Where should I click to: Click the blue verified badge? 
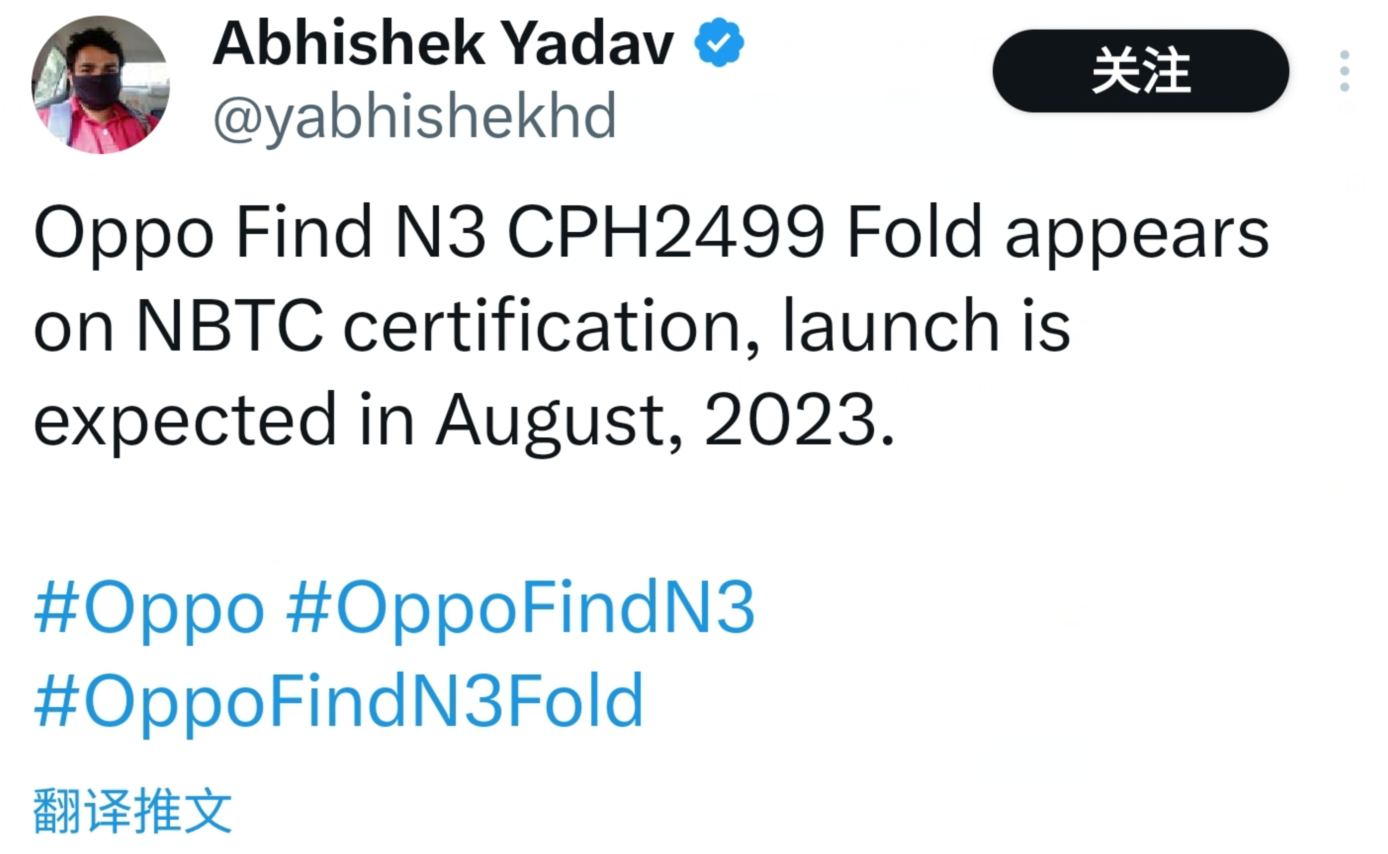[x=719, y=44]
